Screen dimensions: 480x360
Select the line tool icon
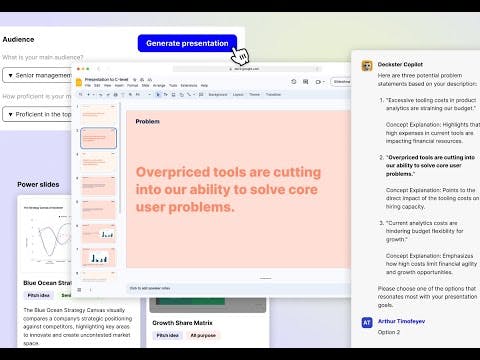click(189, 95)
